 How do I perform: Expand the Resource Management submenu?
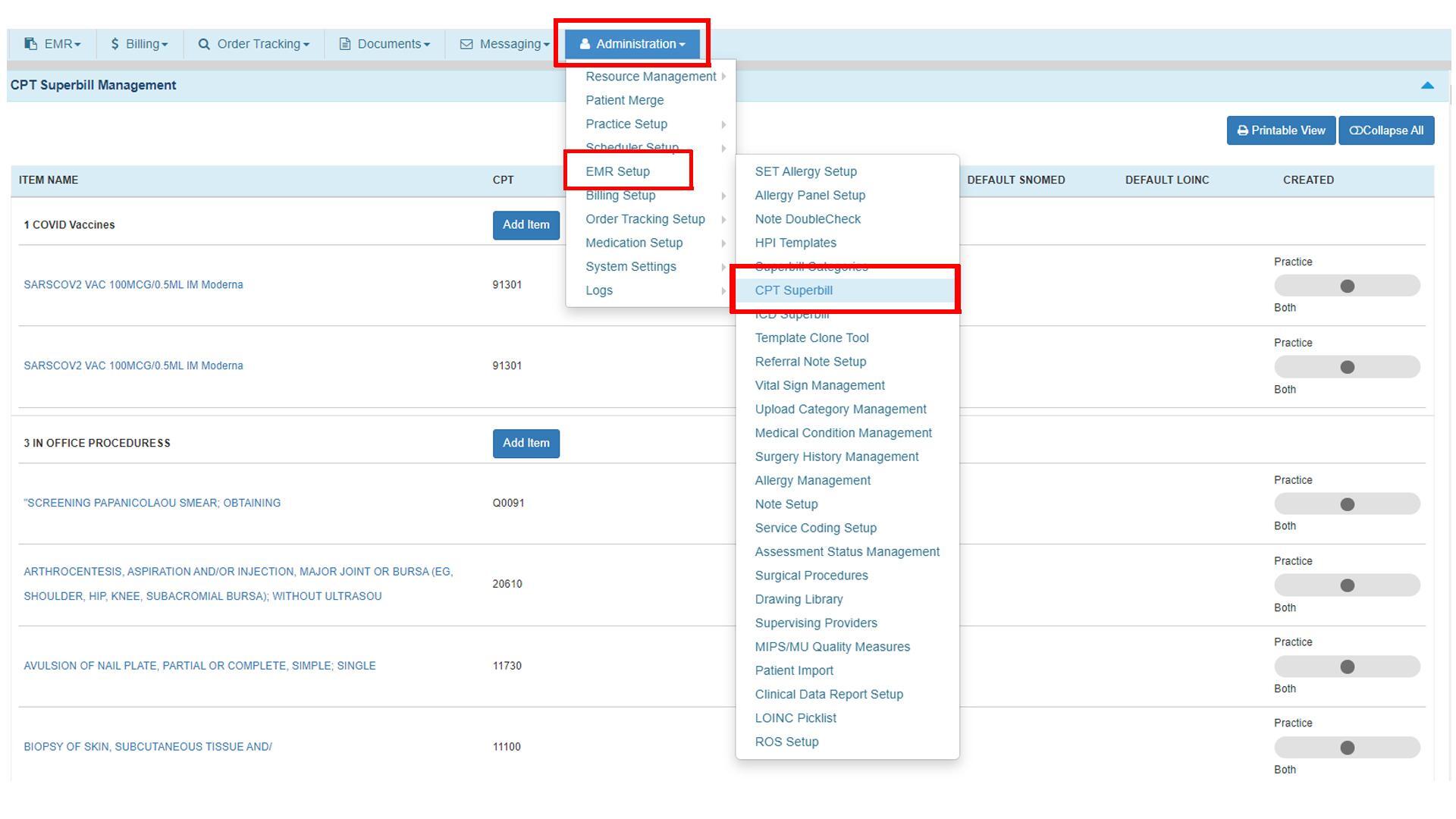click(651, 77)
